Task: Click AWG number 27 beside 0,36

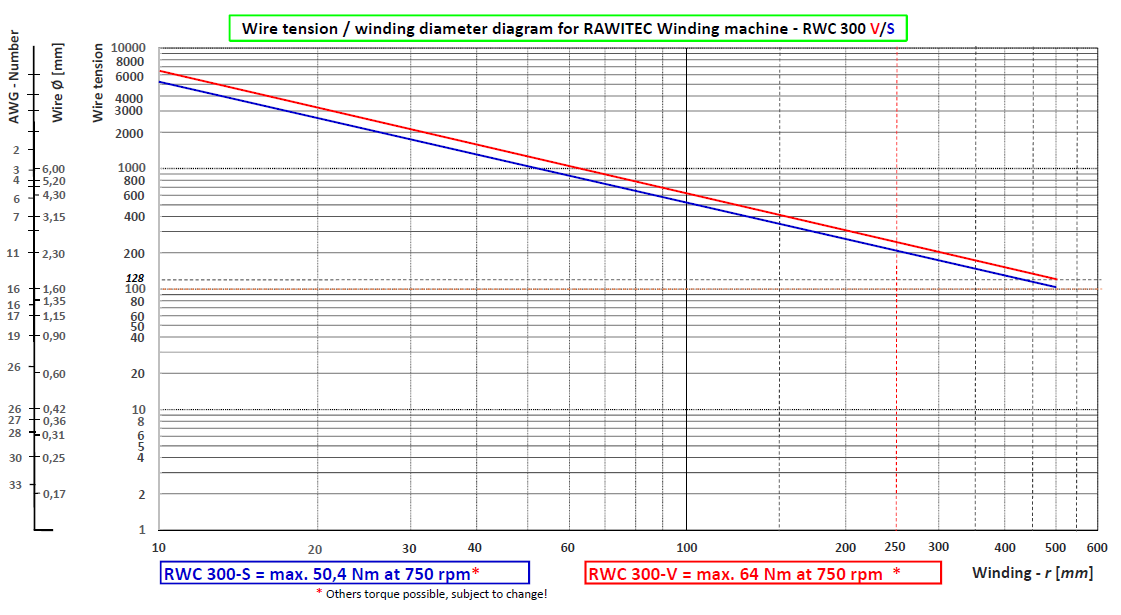Action: click(15, 420)
